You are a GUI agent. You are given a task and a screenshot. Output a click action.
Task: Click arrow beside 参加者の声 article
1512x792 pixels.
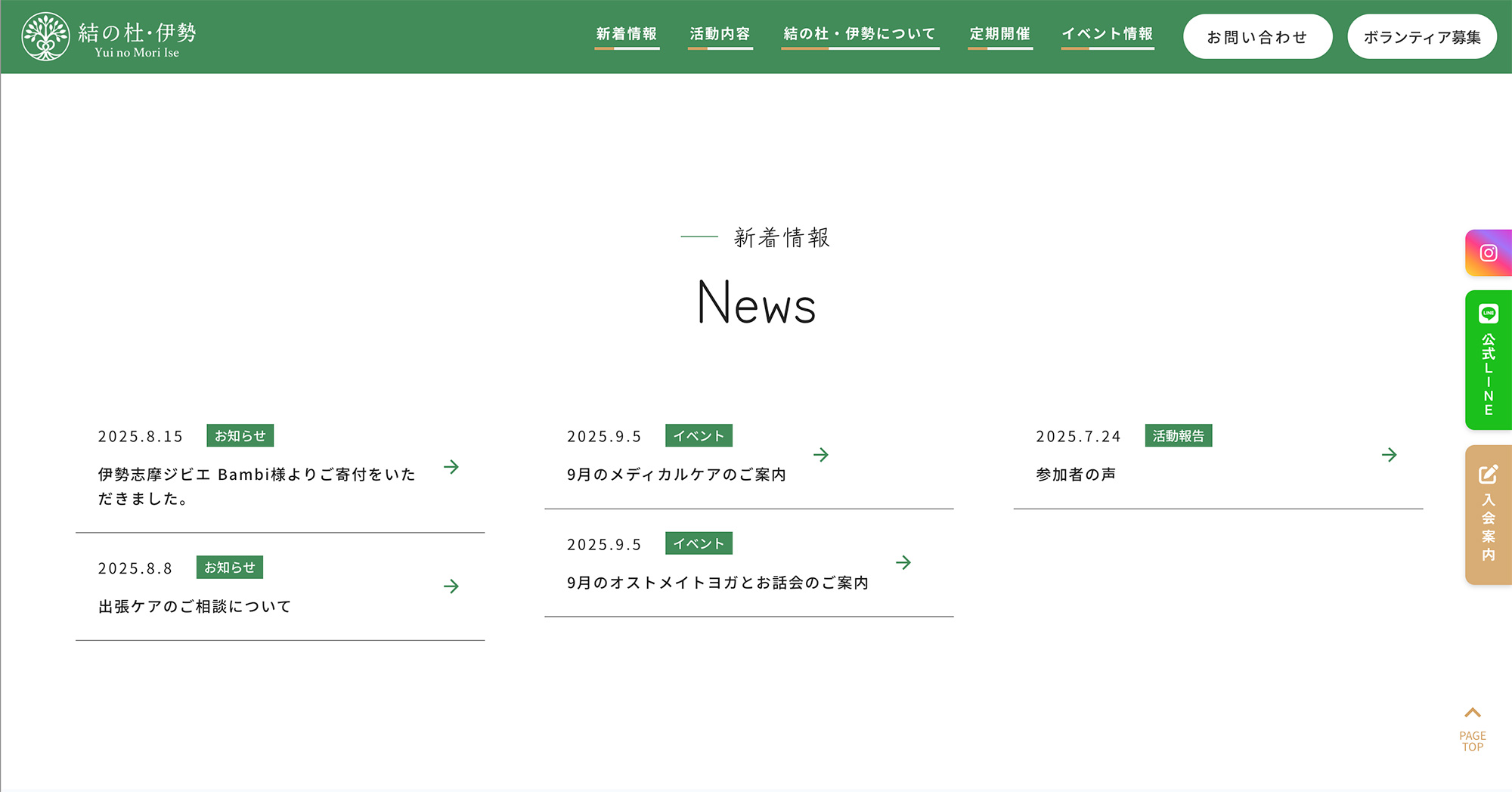1389,455
